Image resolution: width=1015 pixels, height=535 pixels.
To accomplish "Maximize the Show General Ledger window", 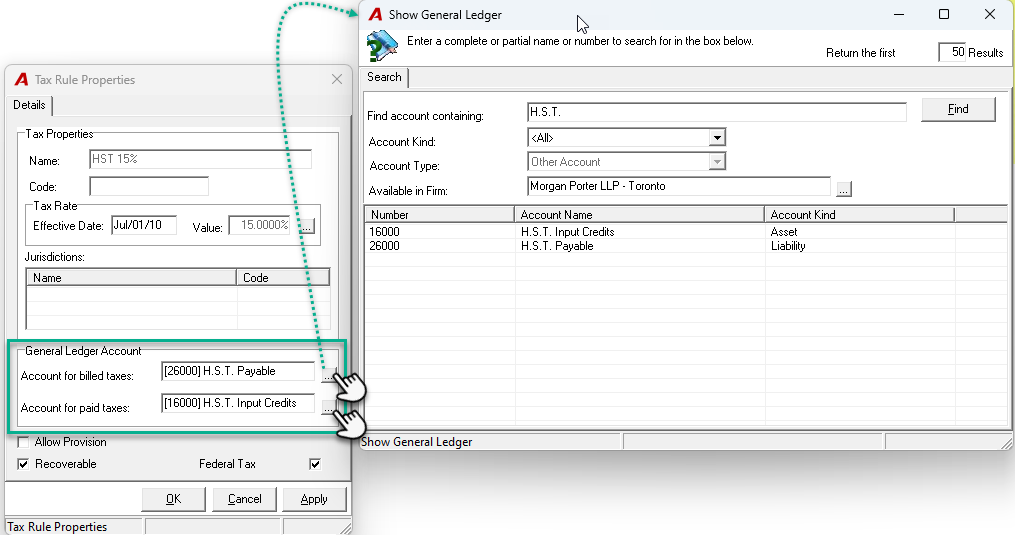I will click(x=944, y=14).
